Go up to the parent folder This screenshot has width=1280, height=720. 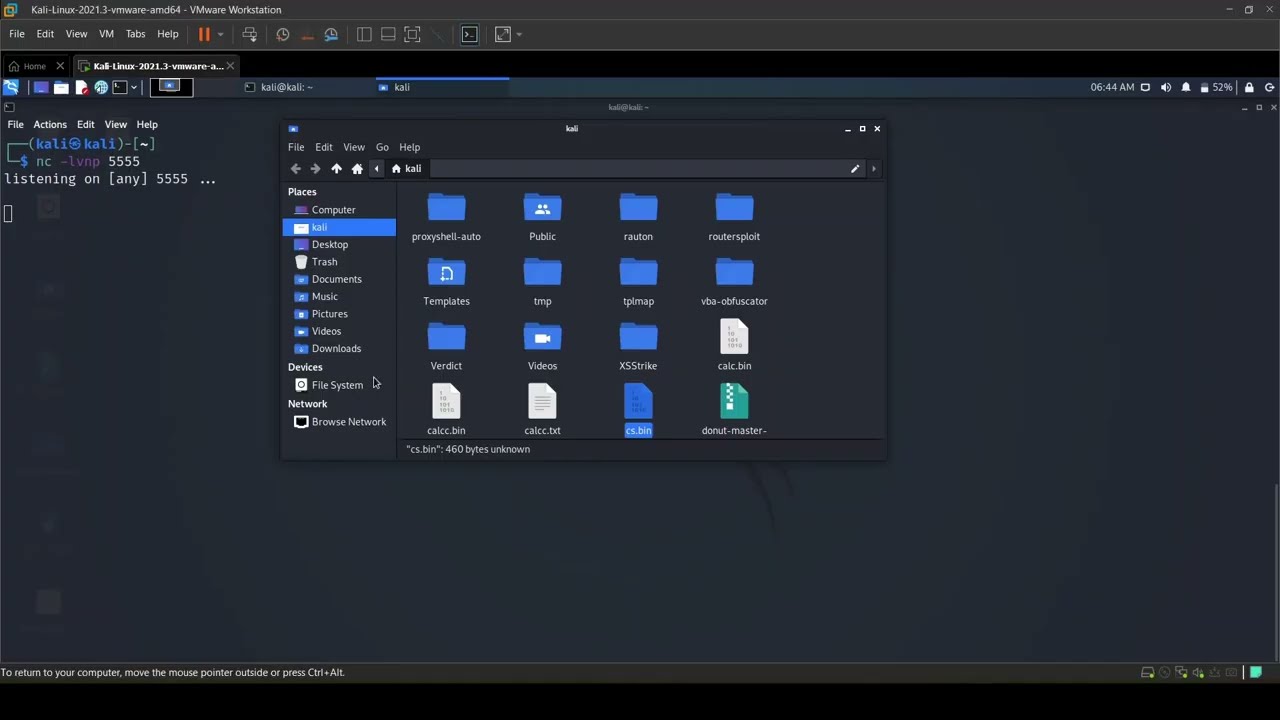(x=336, y=169)
